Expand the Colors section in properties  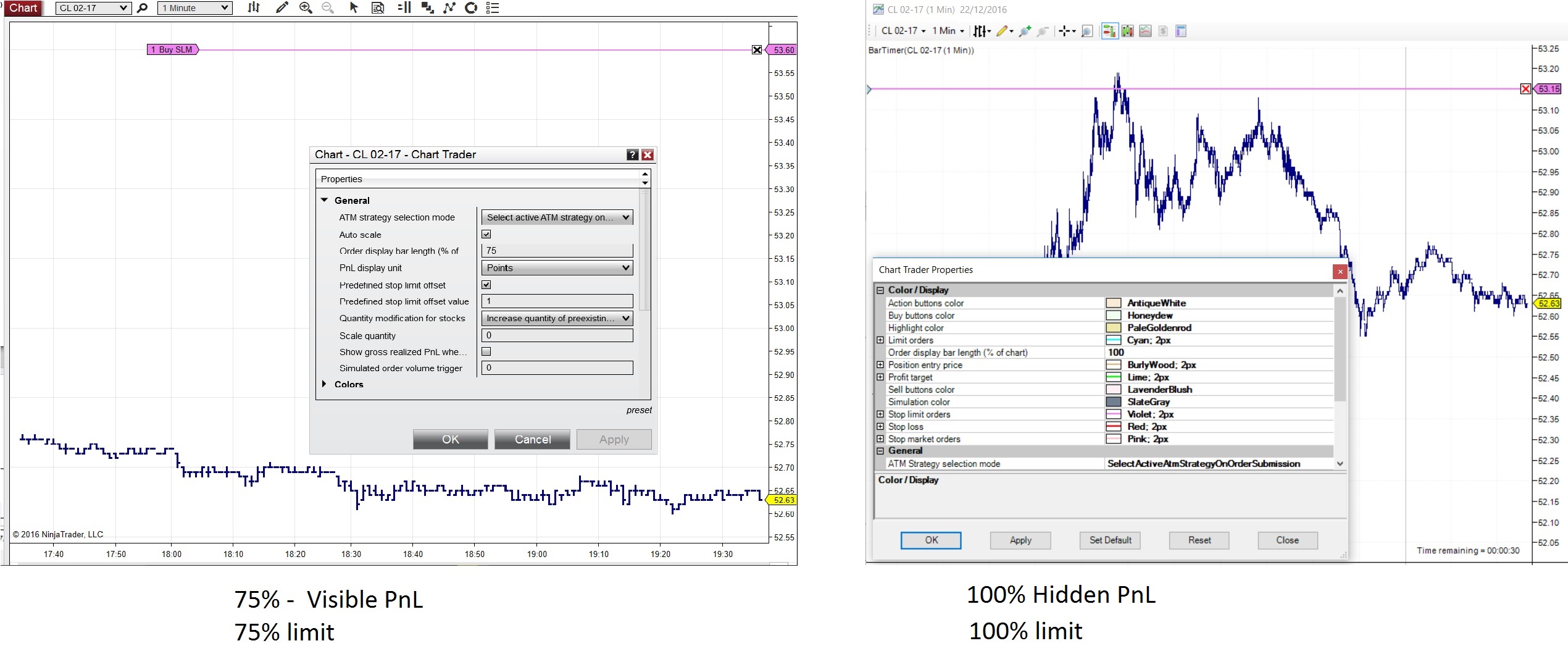[325, 384]
